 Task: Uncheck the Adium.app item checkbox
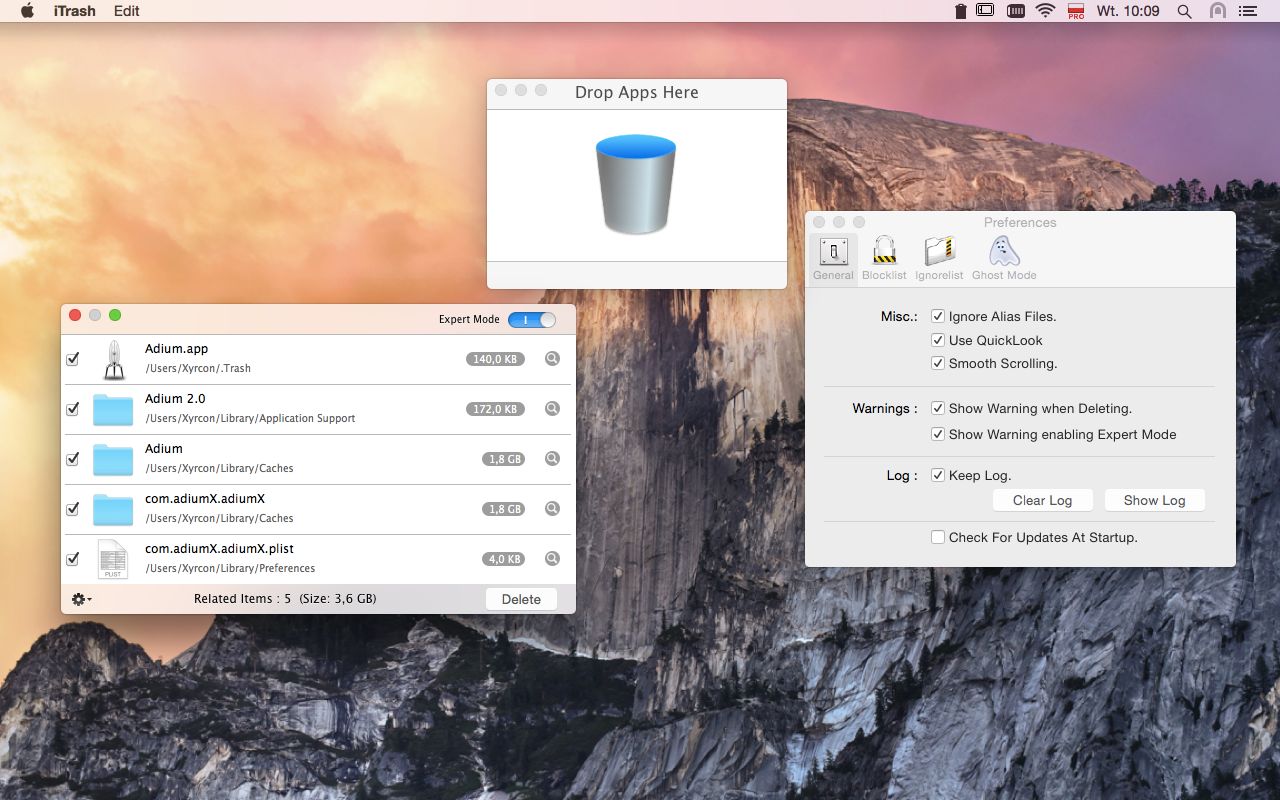(x=72, y=359)
